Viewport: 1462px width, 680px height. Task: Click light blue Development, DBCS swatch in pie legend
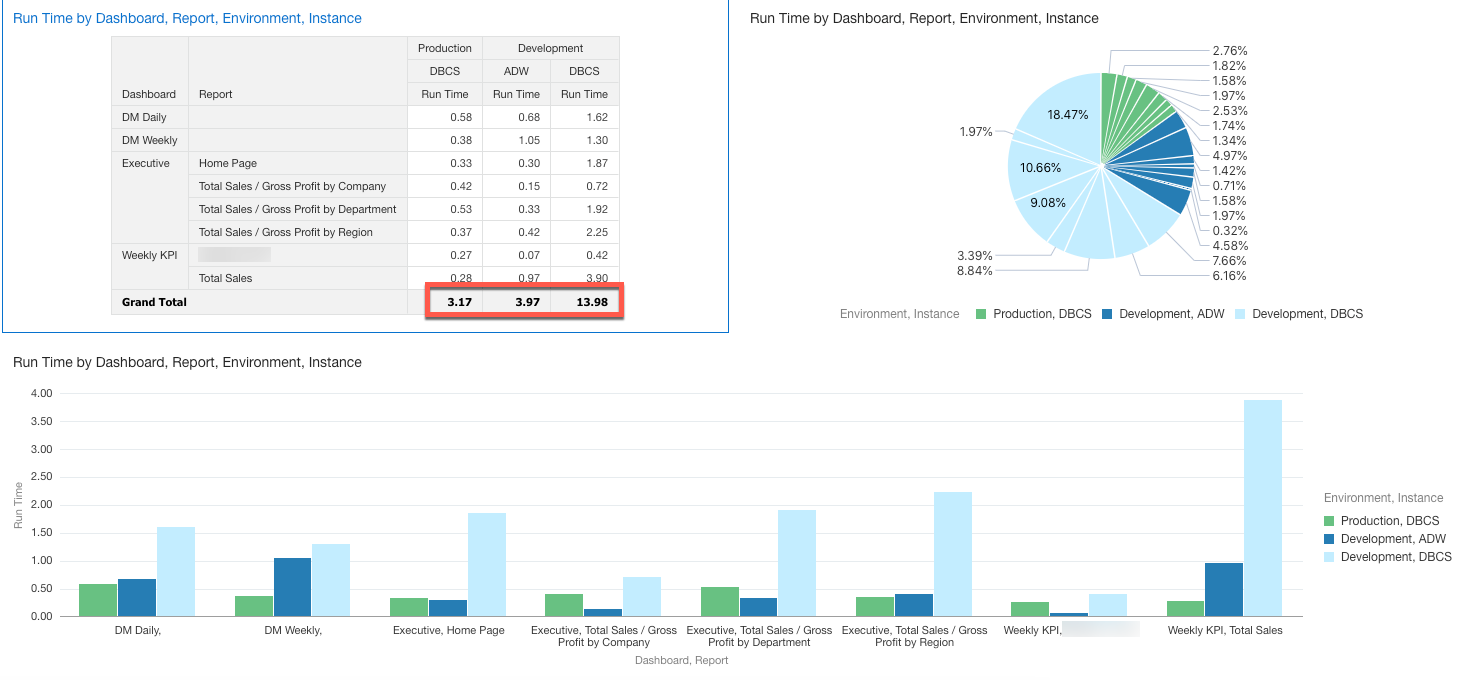1238,314
